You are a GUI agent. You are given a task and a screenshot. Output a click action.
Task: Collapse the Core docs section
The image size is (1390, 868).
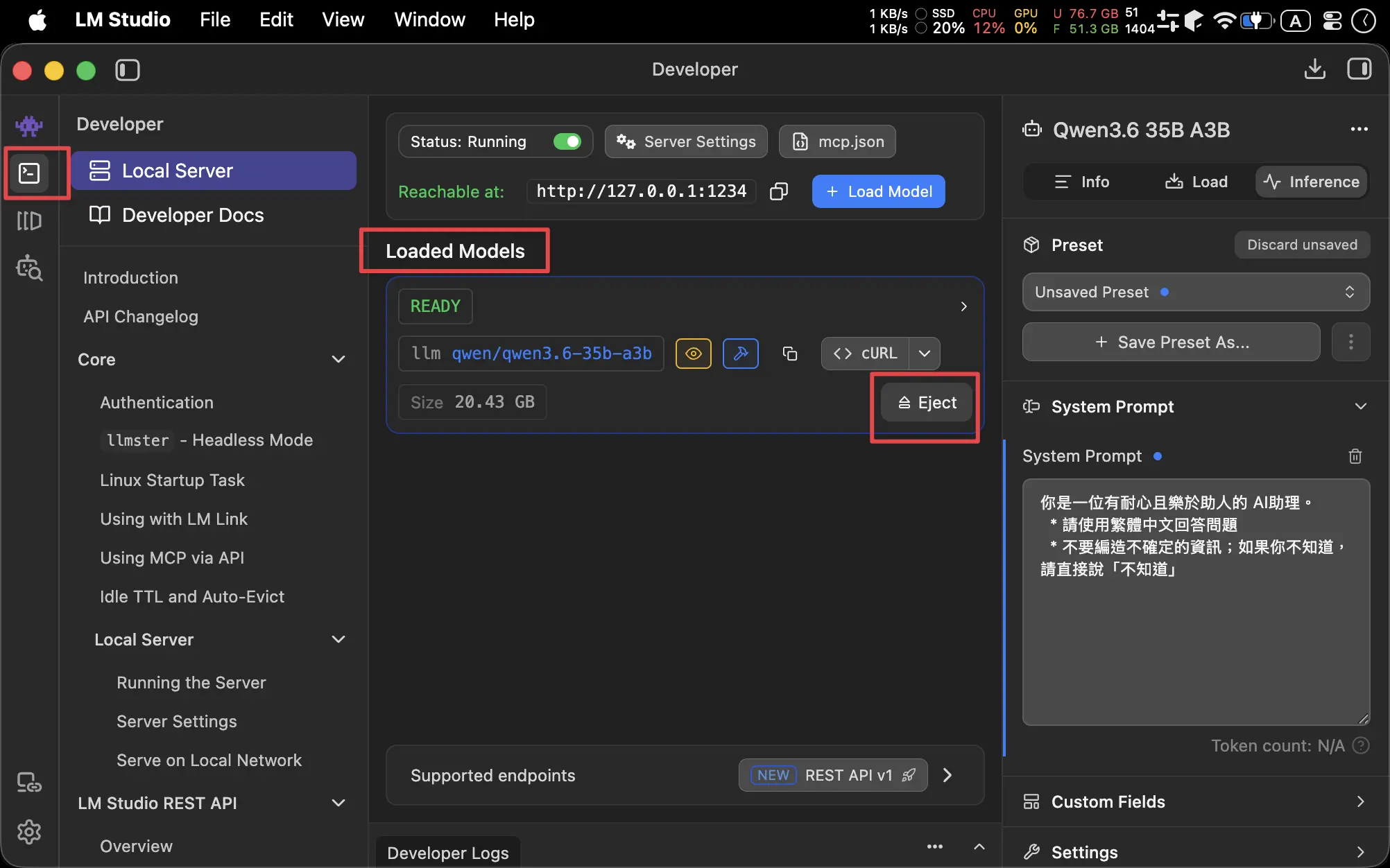pyautogui.click(x=338, y=359)
